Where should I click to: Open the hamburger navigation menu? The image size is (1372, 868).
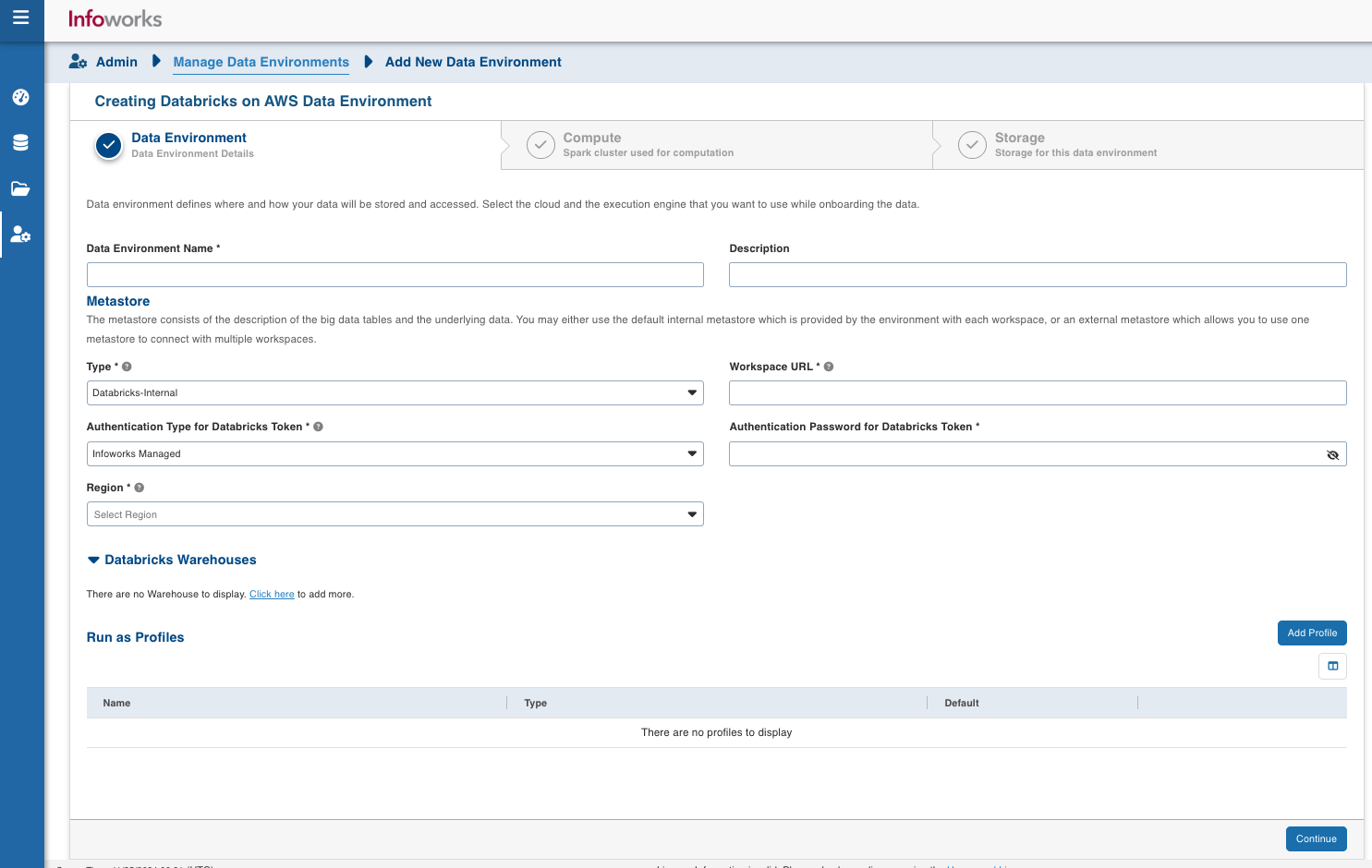pos(20,18)
